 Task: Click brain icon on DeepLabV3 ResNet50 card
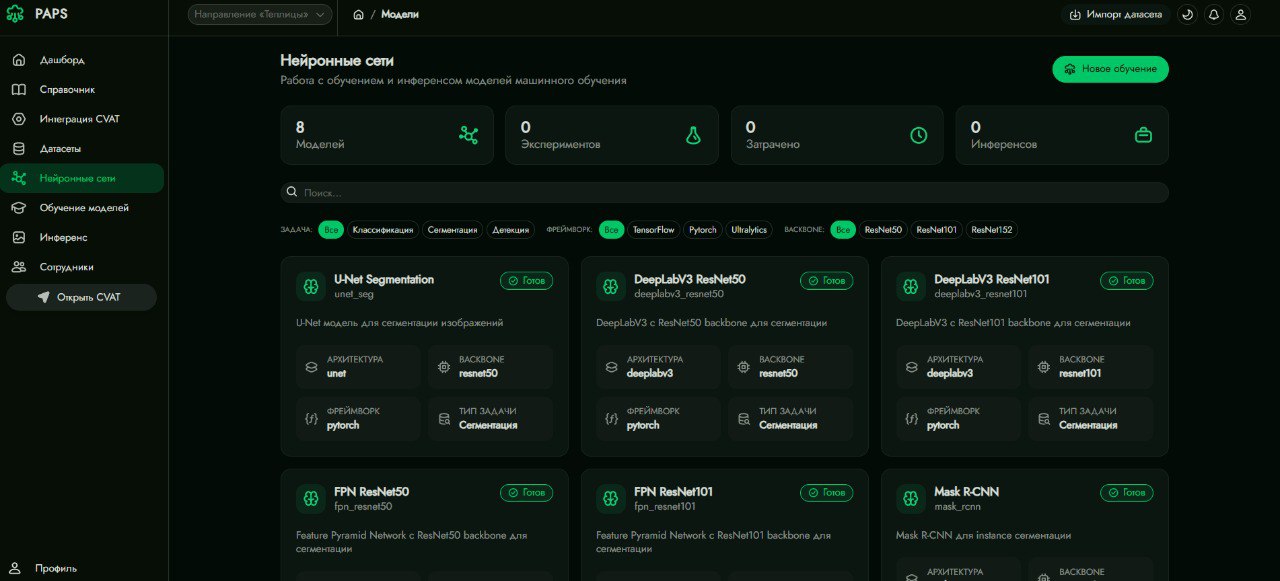click(x=611, y=286)
